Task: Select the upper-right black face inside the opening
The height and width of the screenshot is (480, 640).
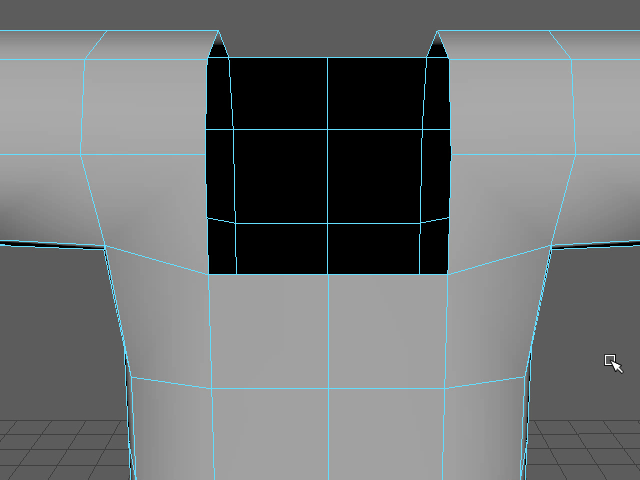Action: [377, 94]
